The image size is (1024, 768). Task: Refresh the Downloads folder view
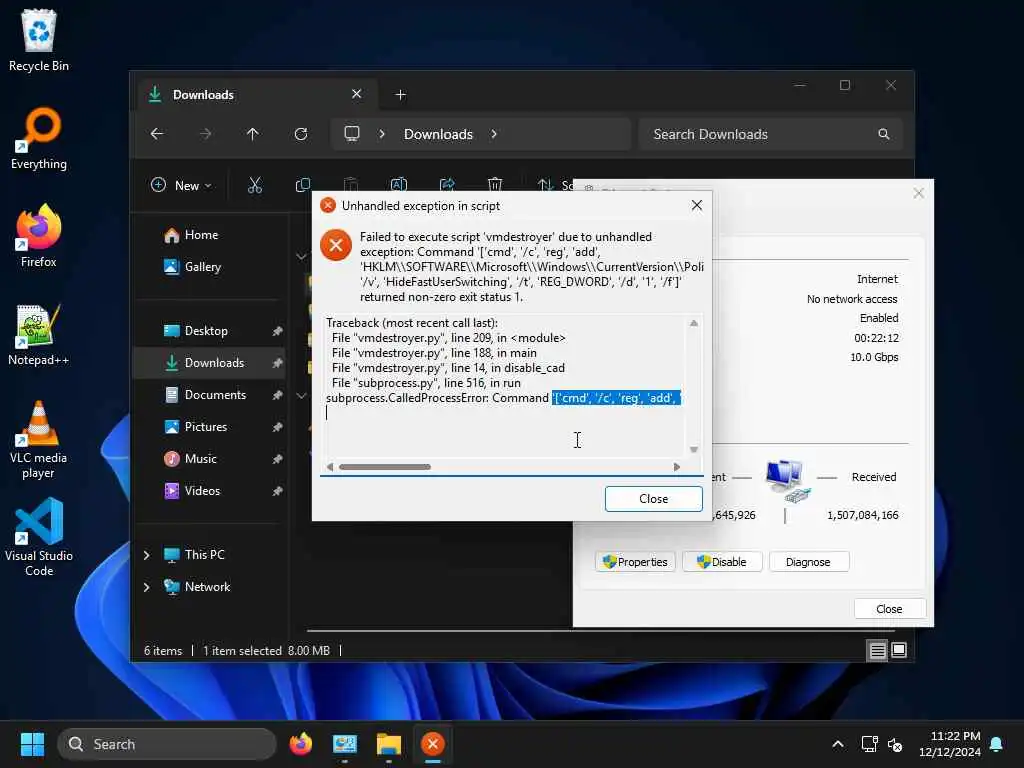301,134
